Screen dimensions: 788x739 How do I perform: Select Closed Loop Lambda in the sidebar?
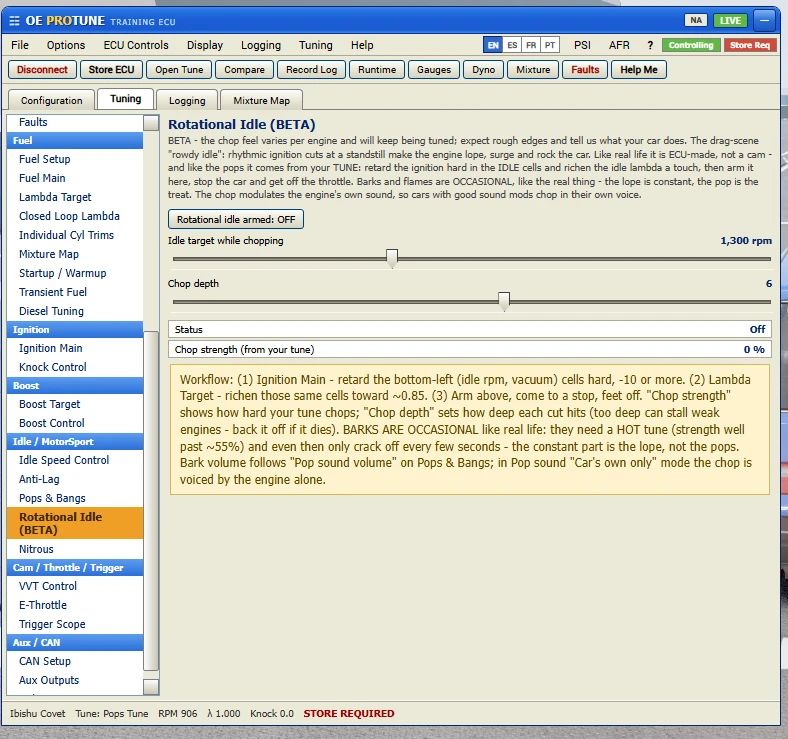tap(75, 216)
